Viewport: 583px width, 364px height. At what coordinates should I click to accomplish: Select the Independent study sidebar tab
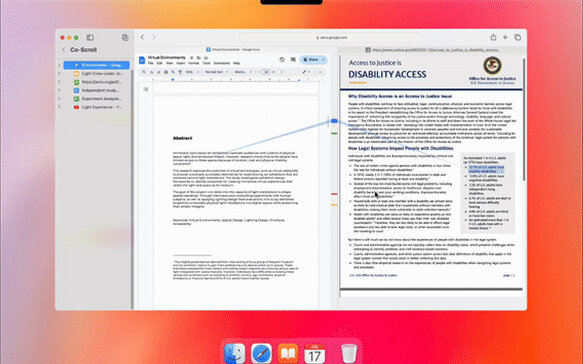(x=97, y=90)
